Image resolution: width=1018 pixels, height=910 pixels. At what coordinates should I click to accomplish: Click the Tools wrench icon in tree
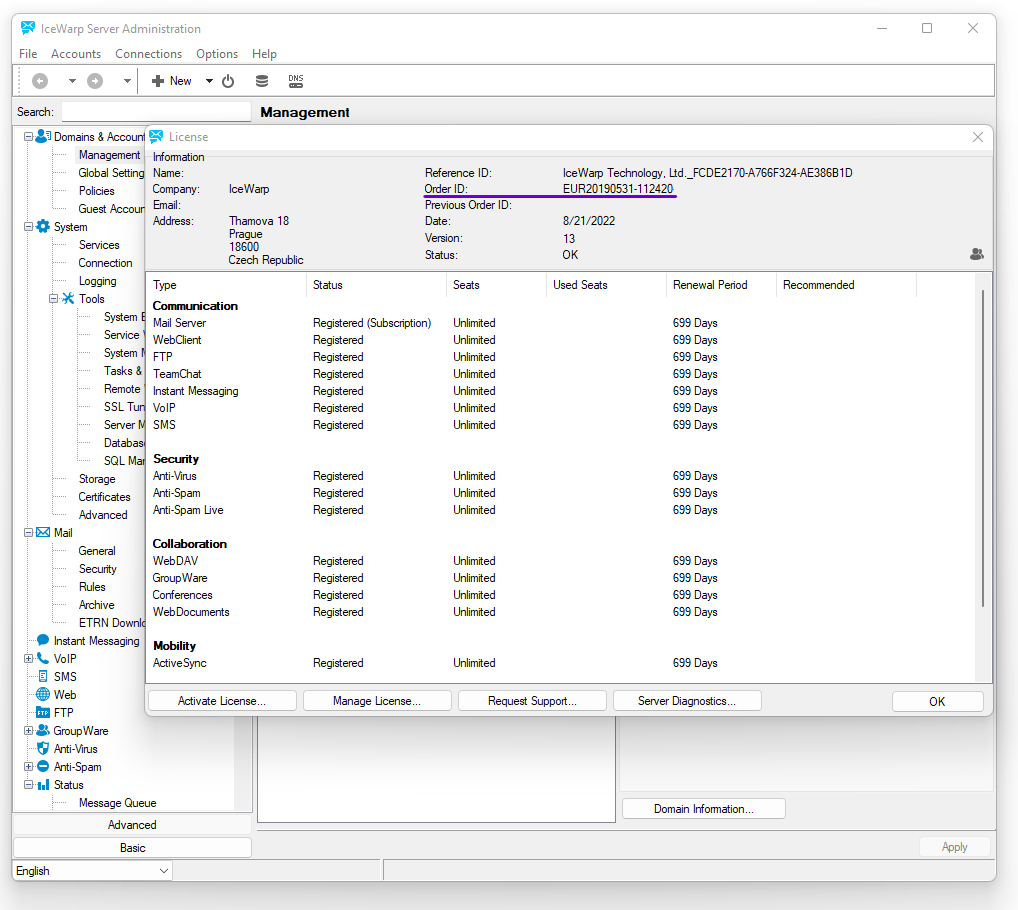point(68,299)
